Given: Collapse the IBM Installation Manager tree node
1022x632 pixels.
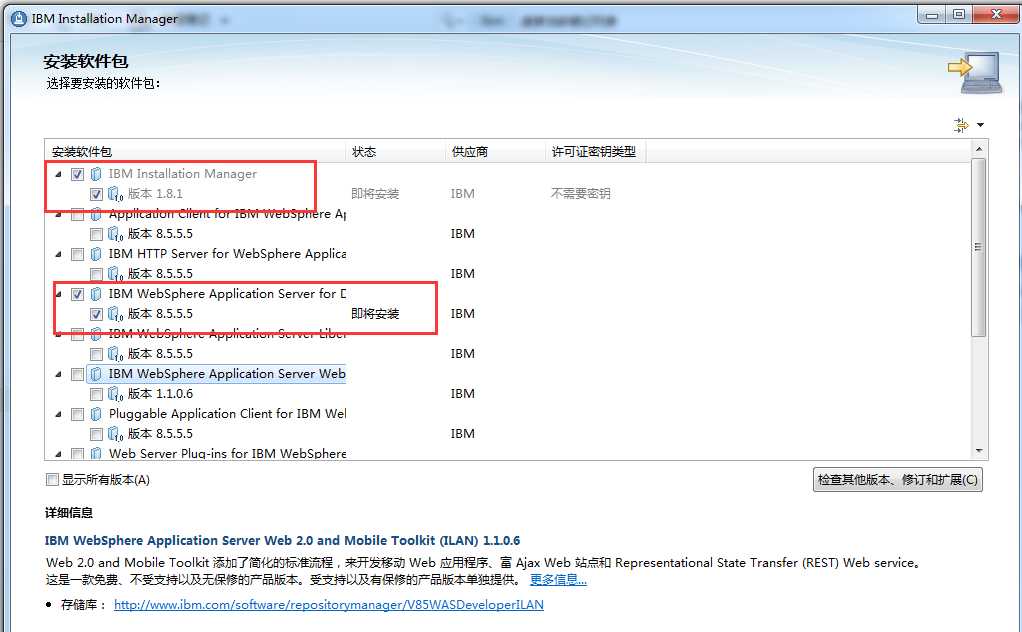Looking at the screenshot, I should pos(59,174).
